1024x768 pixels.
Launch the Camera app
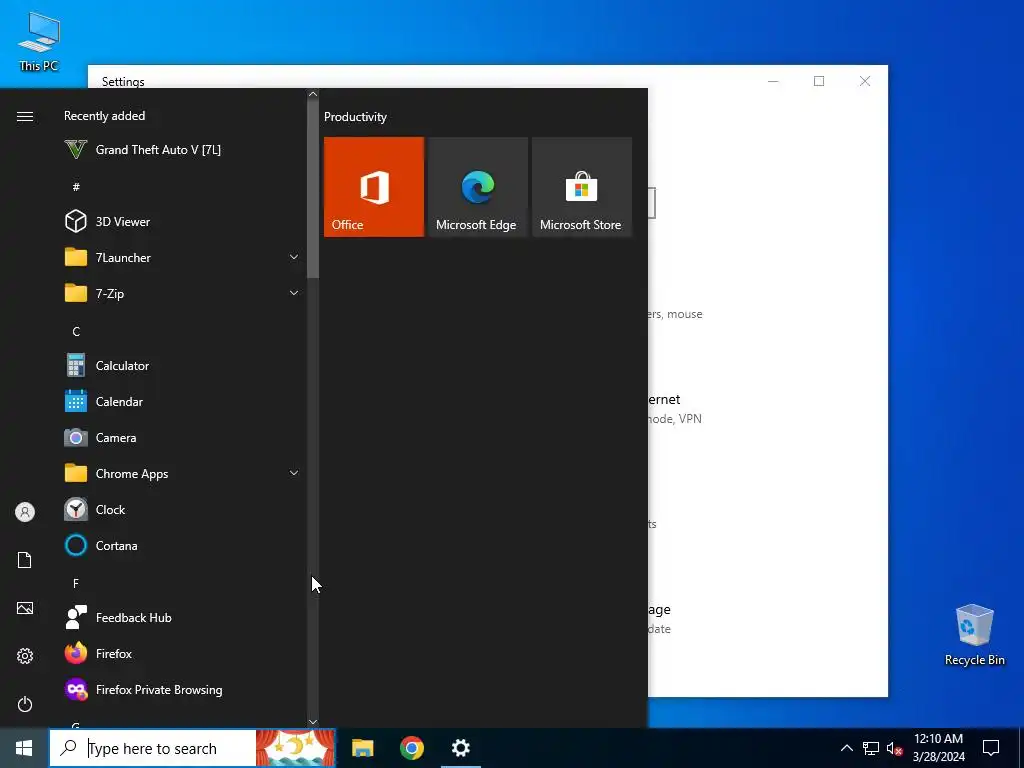click(x=183, y=438)
